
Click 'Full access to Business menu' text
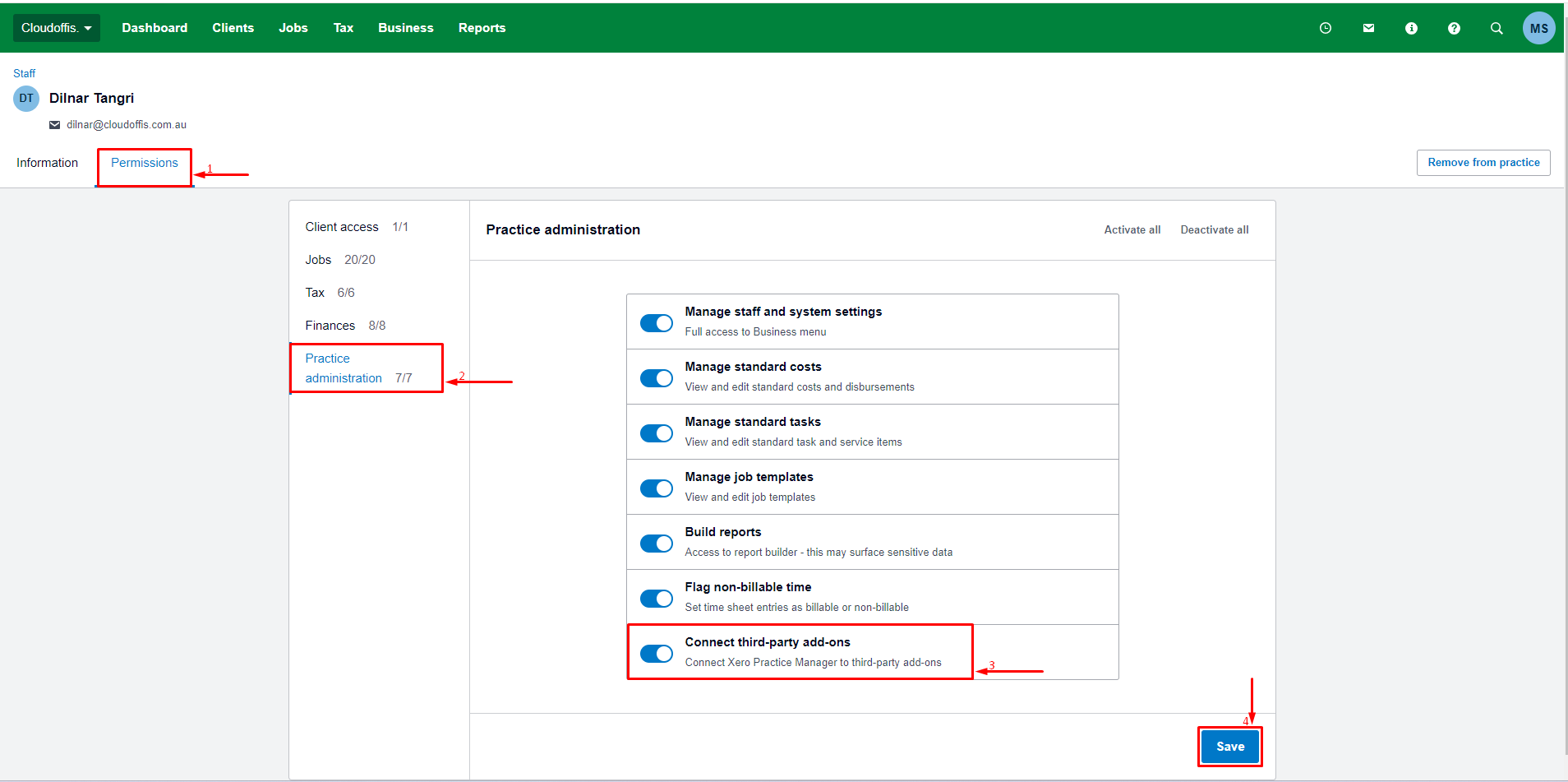click(x=756, y=332)
